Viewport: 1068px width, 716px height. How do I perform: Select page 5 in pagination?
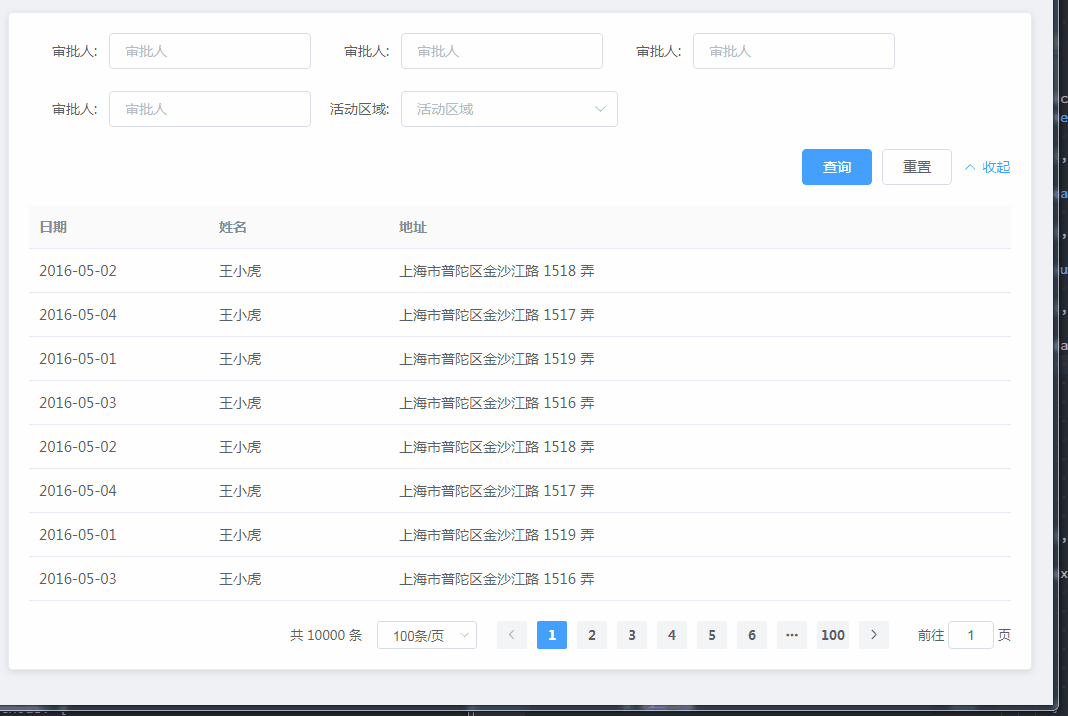point(712,635)
